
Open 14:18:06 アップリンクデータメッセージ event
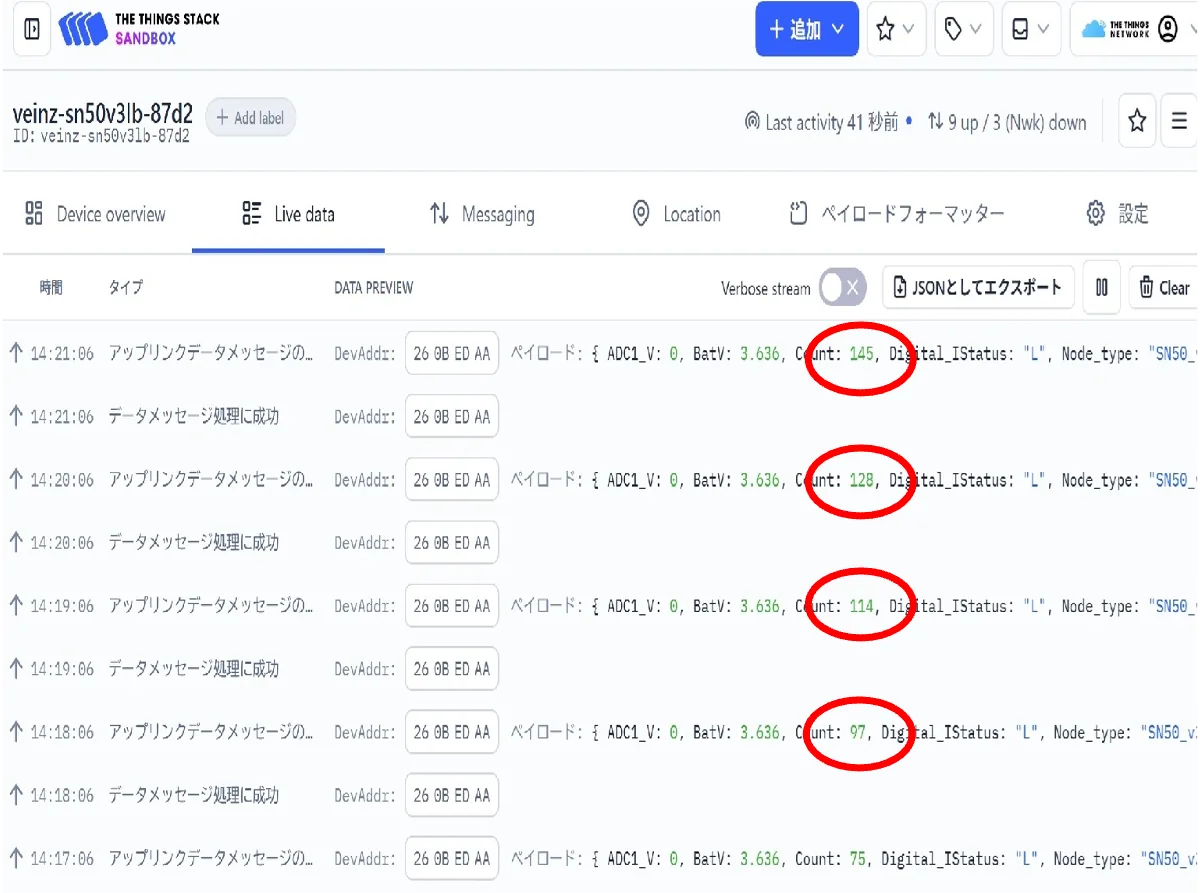[x=211, y=732]
